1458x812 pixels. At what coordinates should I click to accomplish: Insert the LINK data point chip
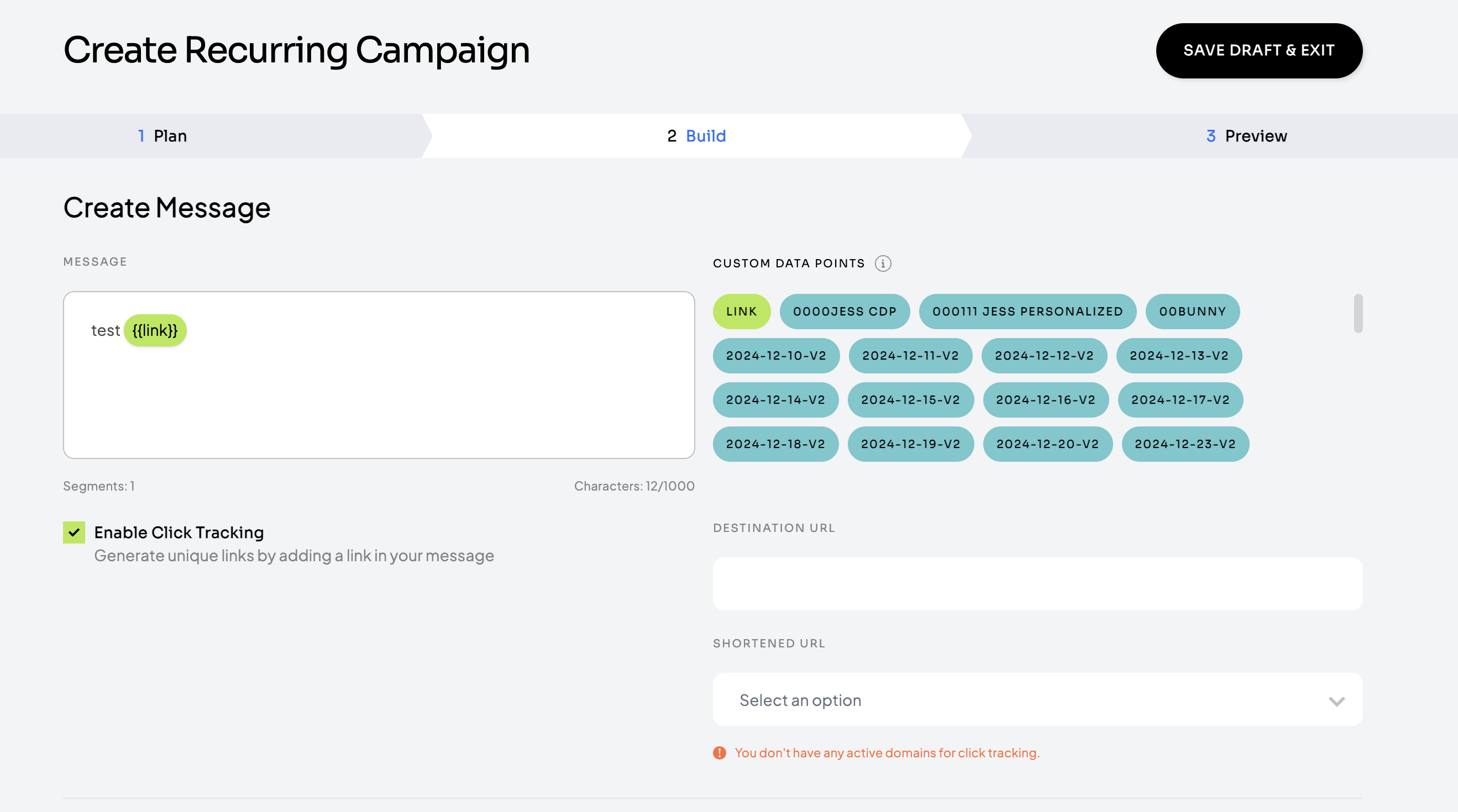741,311
